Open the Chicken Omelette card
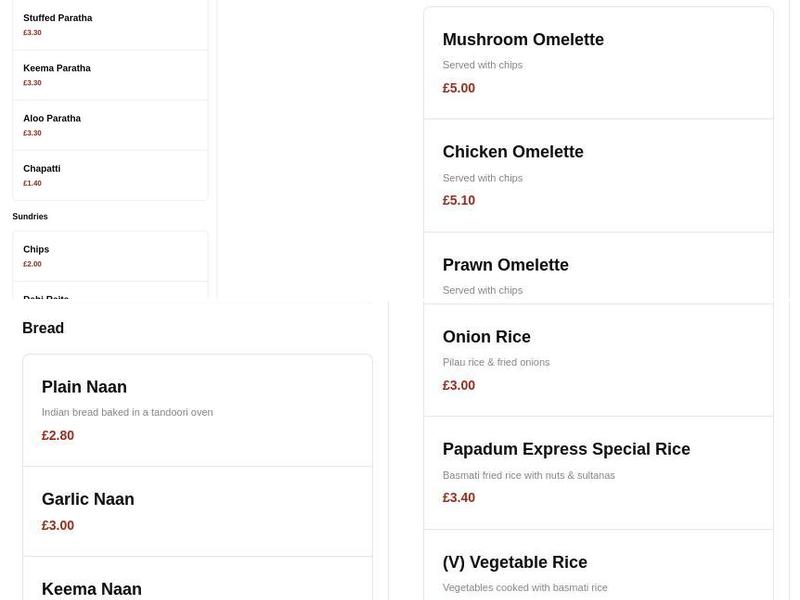800x600 pixels. click(x=512, y=151)
